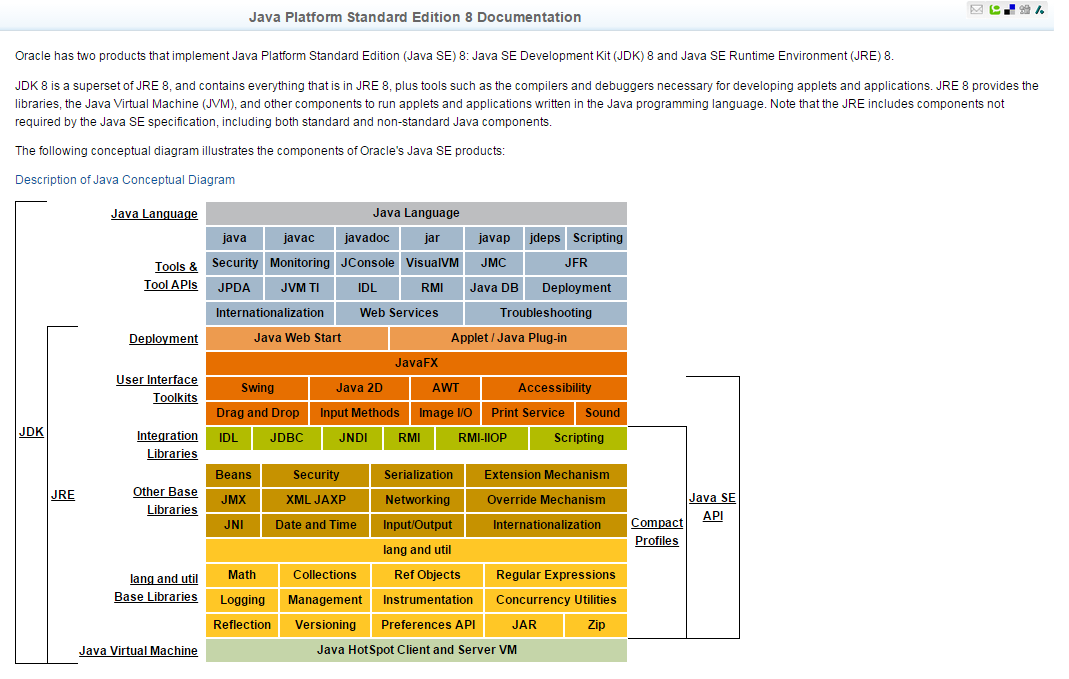Select the gray Java Language block
This screenshot has width=1069, height=679.
click(x=417, y=213)
